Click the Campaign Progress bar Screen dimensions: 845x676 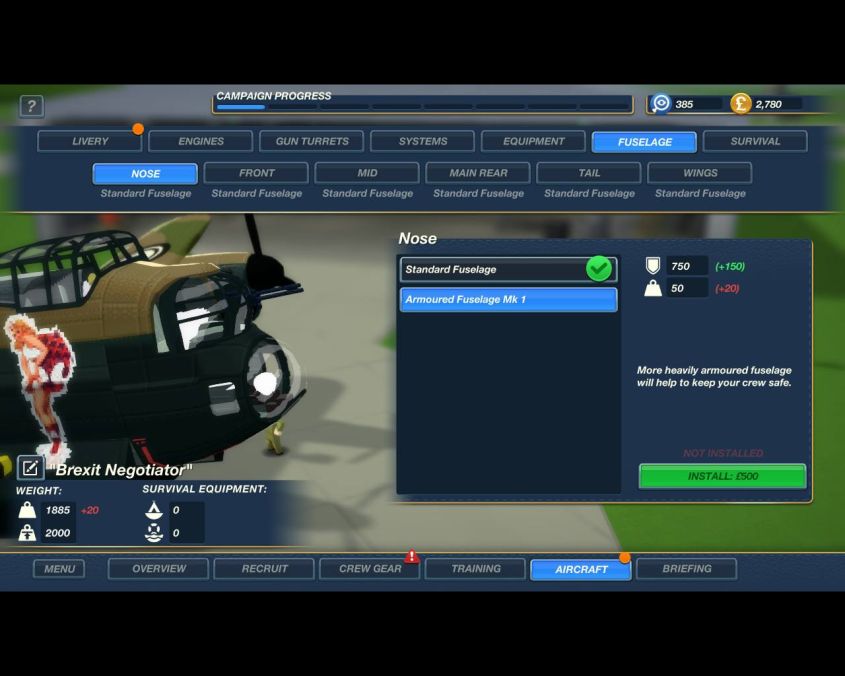click(x=423, y=106)
